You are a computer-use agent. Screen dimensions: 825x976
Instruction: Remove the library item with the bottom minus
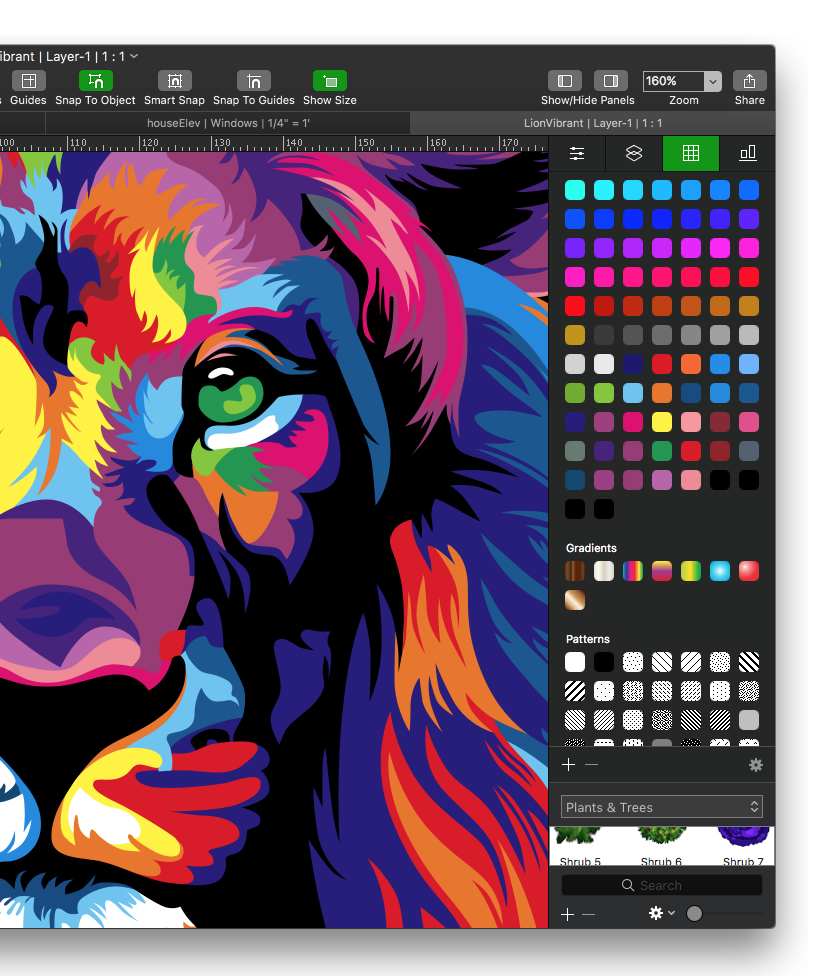point(588,914)
